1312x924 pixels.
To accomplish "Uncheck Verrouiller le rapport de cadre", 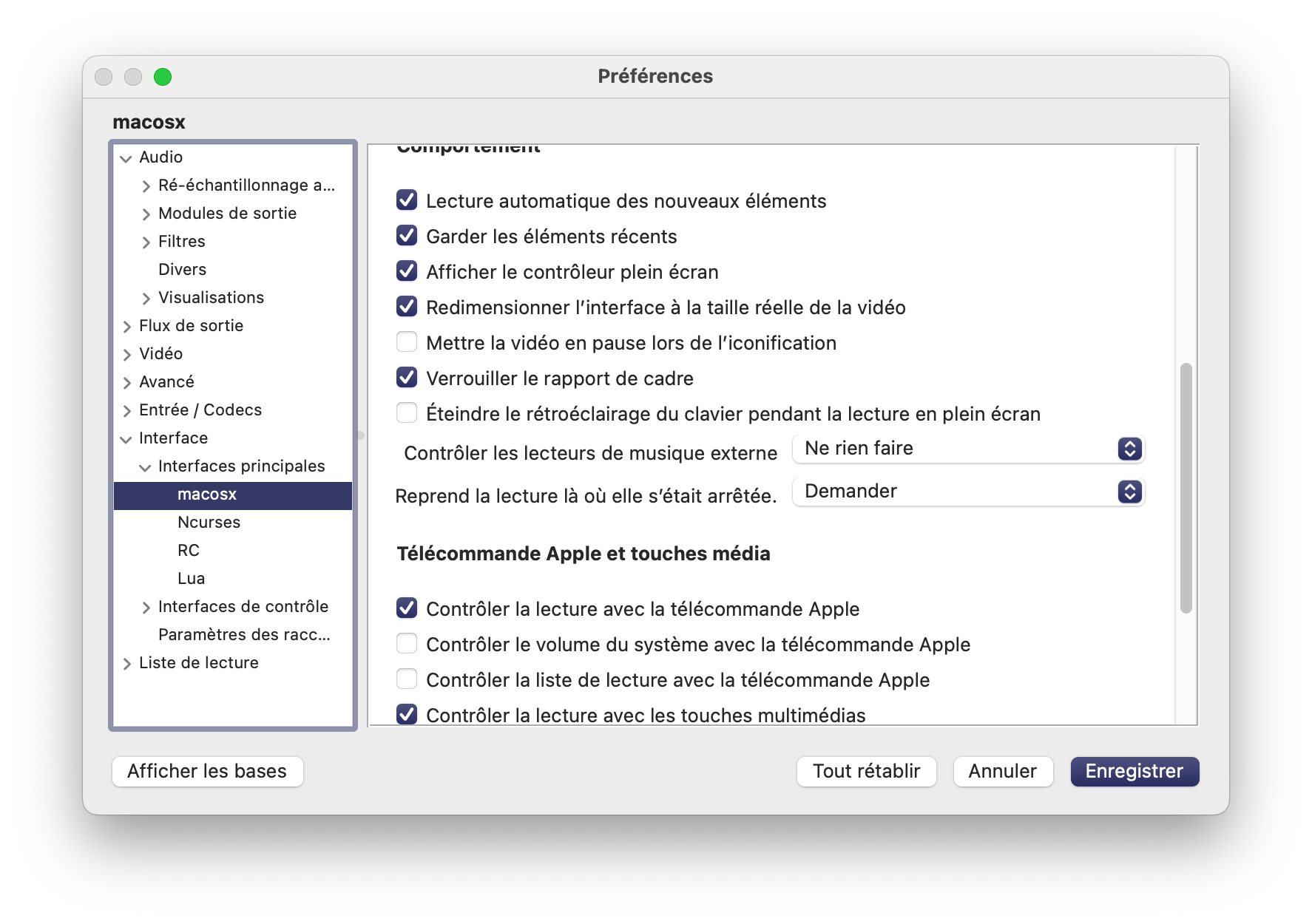I will 407,378.
